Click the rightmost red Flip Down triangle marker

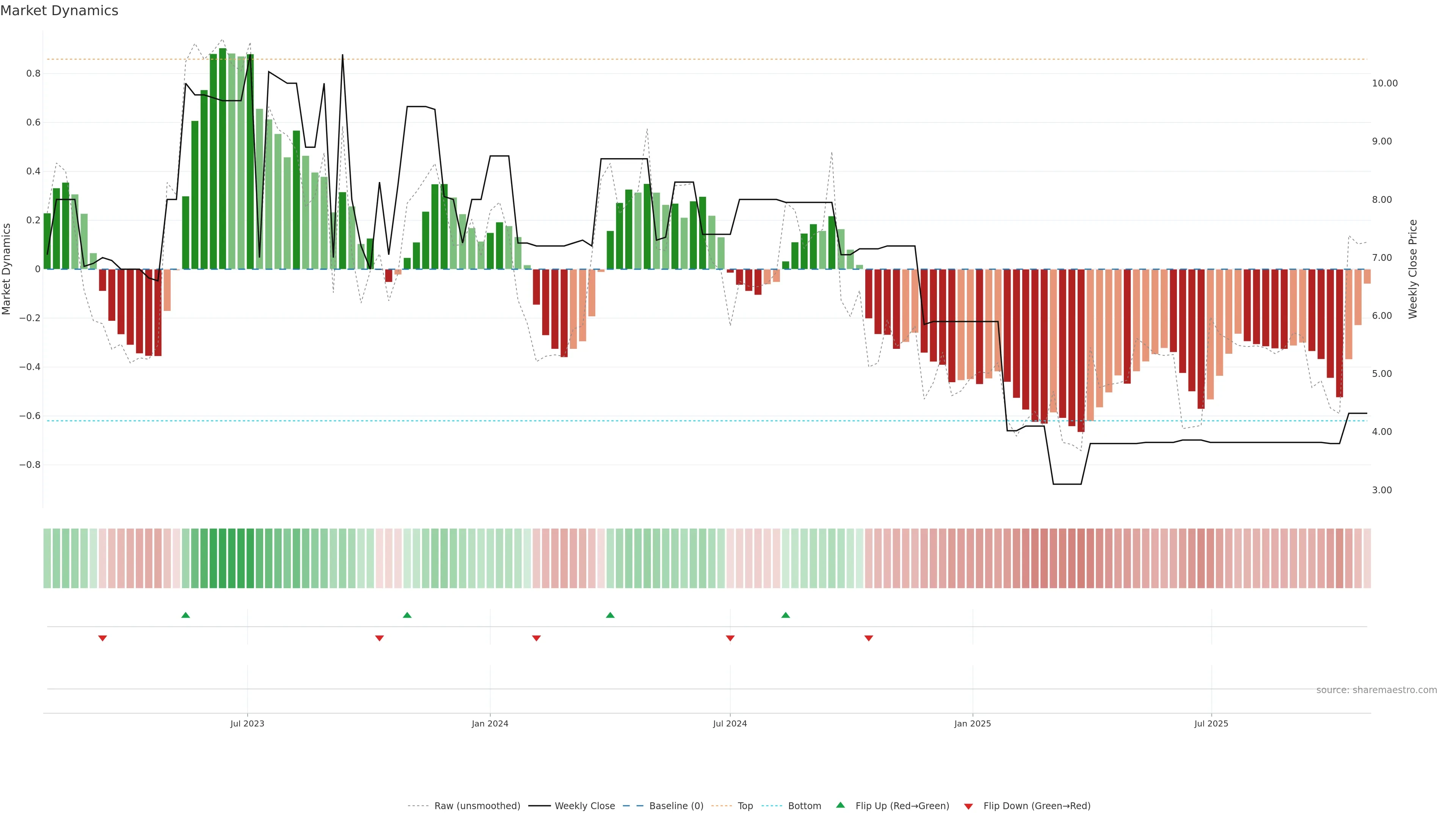coord(869,638)
